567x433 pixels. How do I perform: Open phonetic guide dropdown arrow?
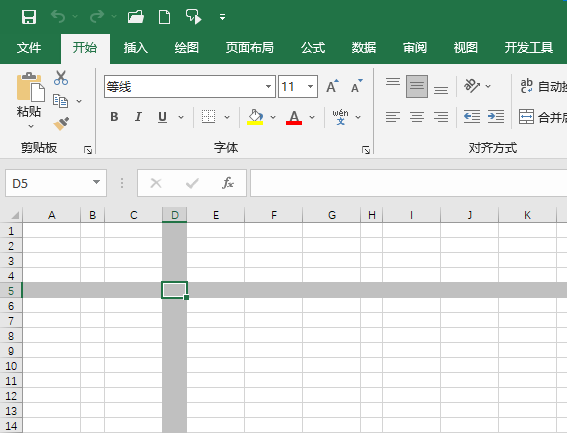[x=358, y=117]
